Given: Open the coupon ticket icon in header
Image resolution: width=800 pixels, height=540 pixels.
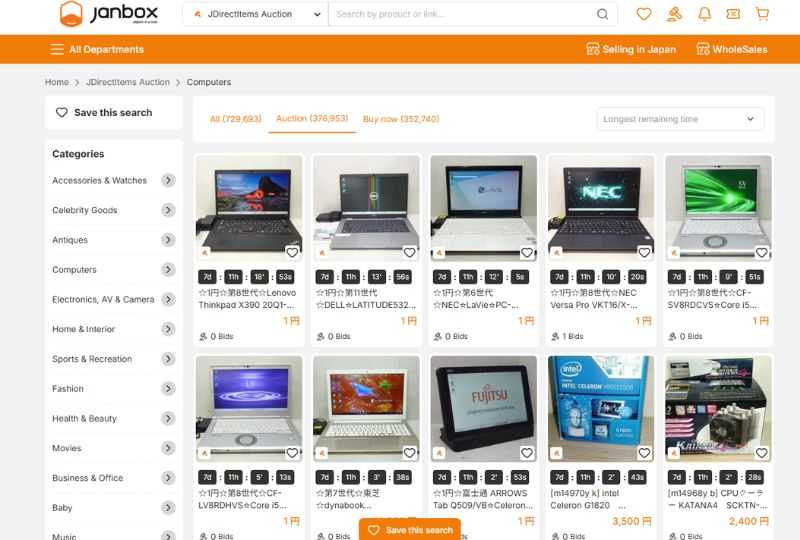Looking at the screenshot, I should [733, 14].
